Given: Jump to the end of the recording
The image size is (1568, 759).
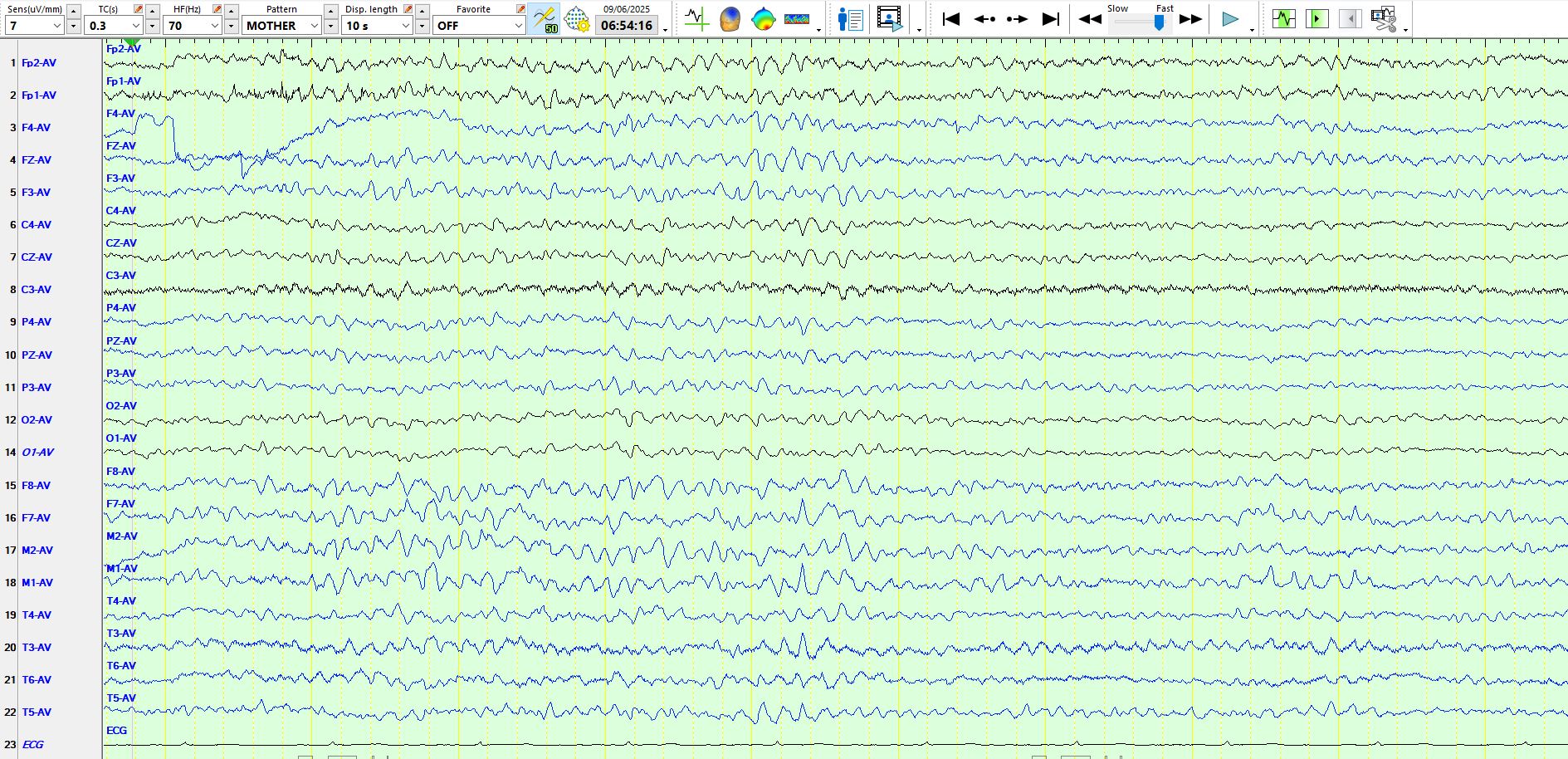Looking at the screenshot, I should click(1051, 18).
